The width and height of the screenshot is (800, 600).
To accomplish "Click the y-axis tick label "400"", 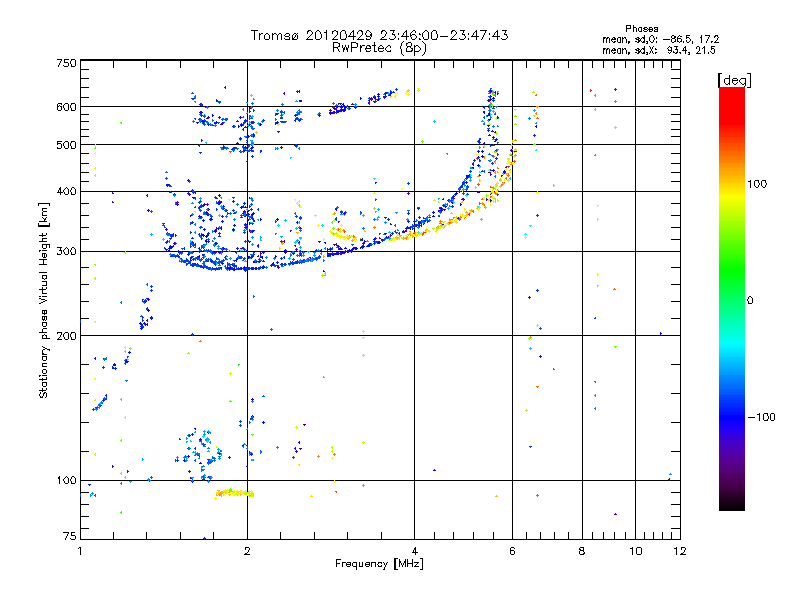I will coord(66,191).
